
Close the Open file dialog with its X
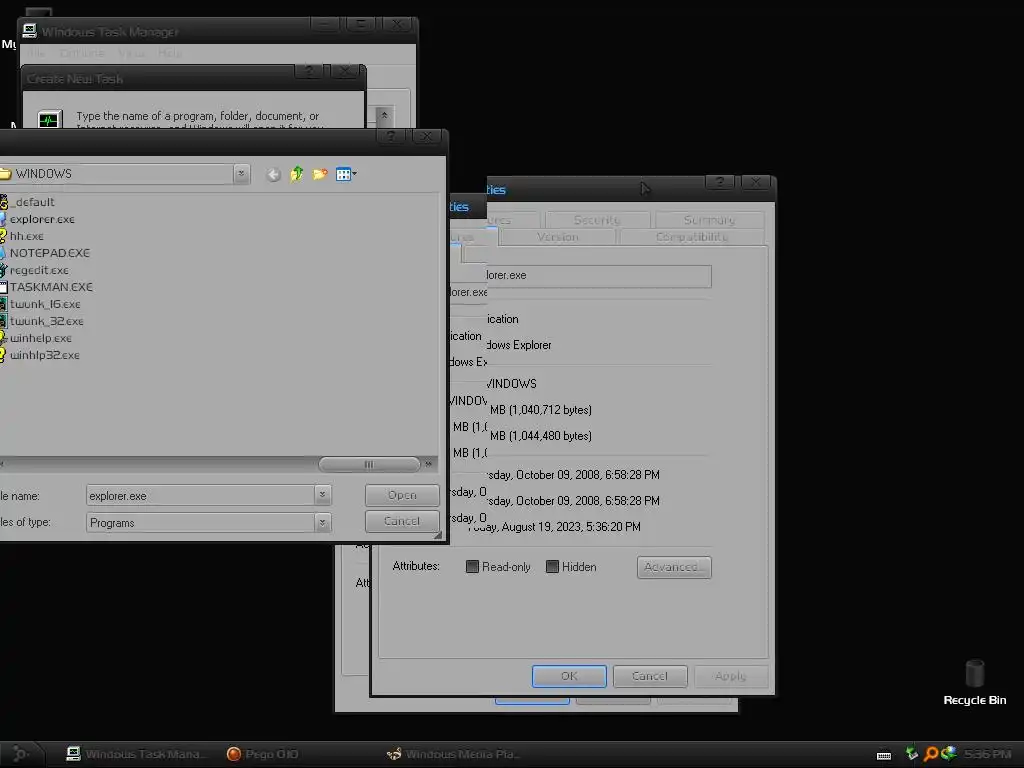coord(426,136)
